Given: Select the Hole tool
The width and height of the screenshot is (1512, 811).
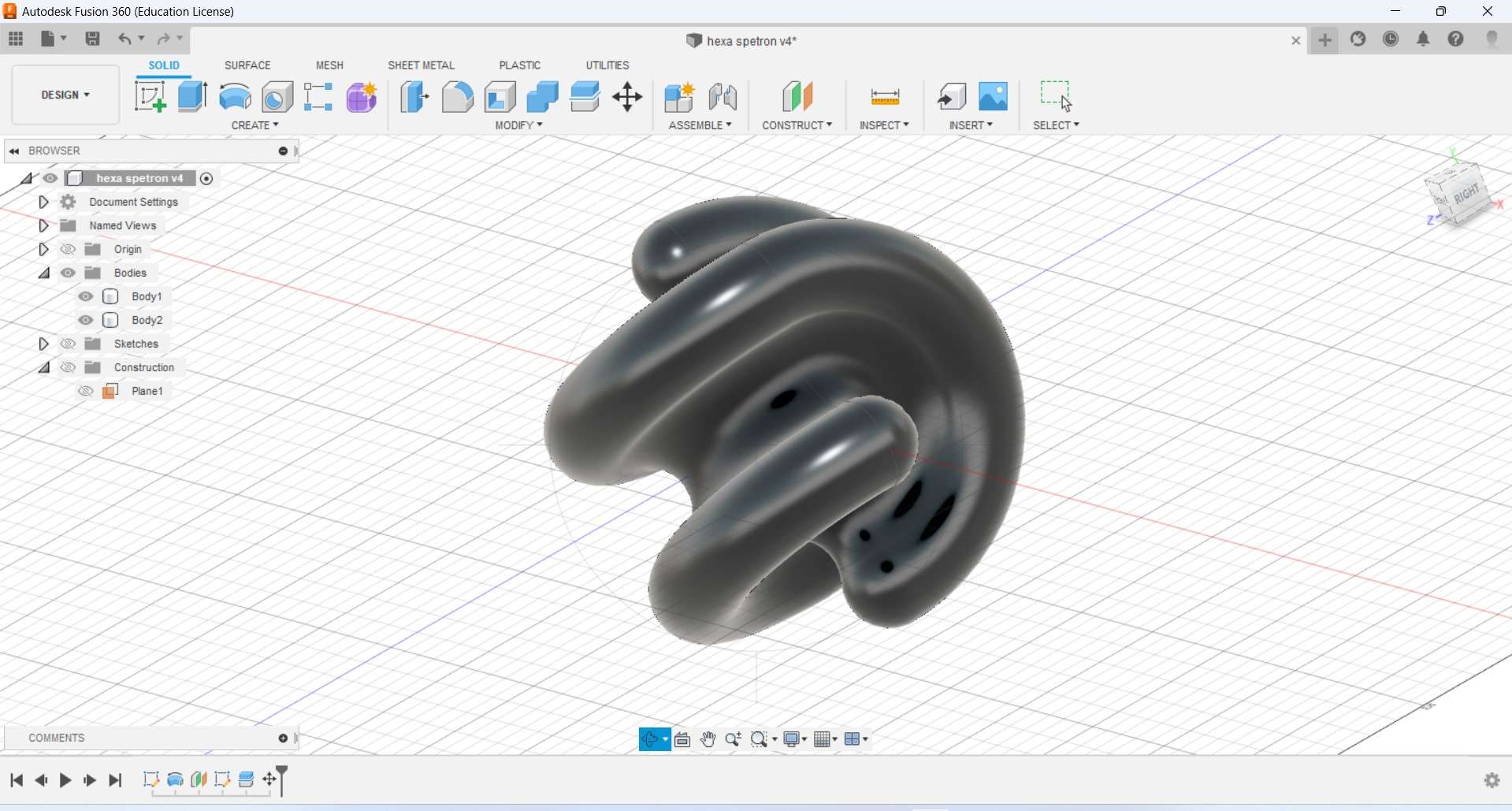Looking at the screenshot, I should point(277,97).
